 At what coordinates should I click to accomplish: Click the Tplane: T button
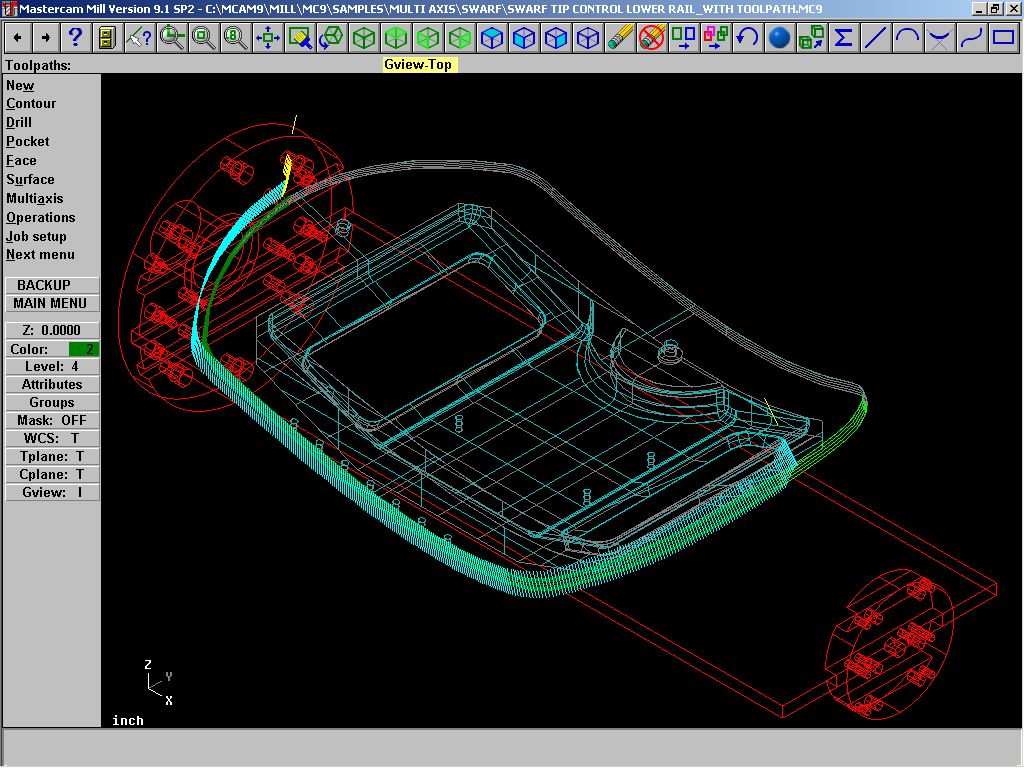pos(52,456)
